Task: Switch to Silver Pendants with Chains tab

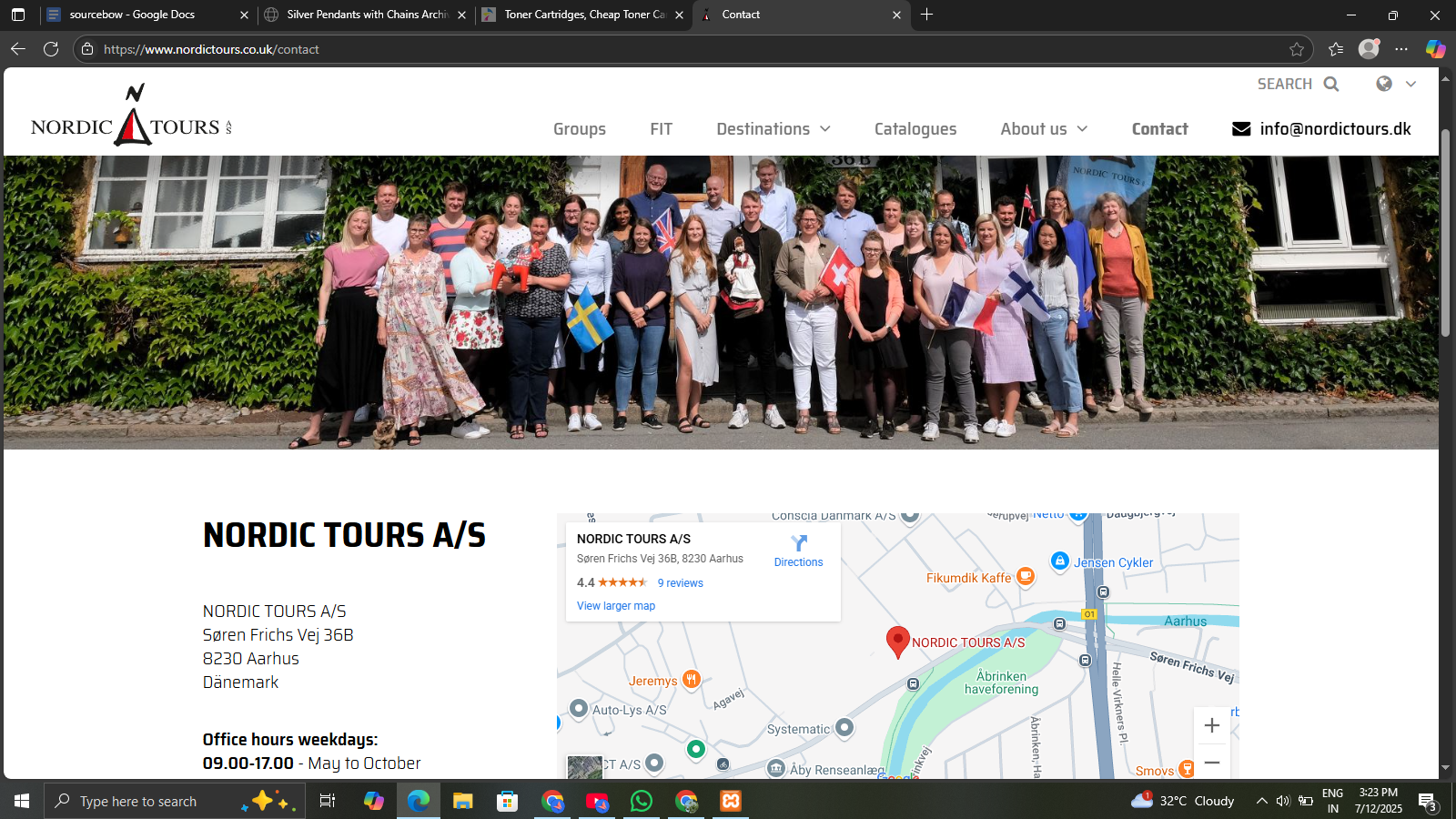Action: coord(365,15)
